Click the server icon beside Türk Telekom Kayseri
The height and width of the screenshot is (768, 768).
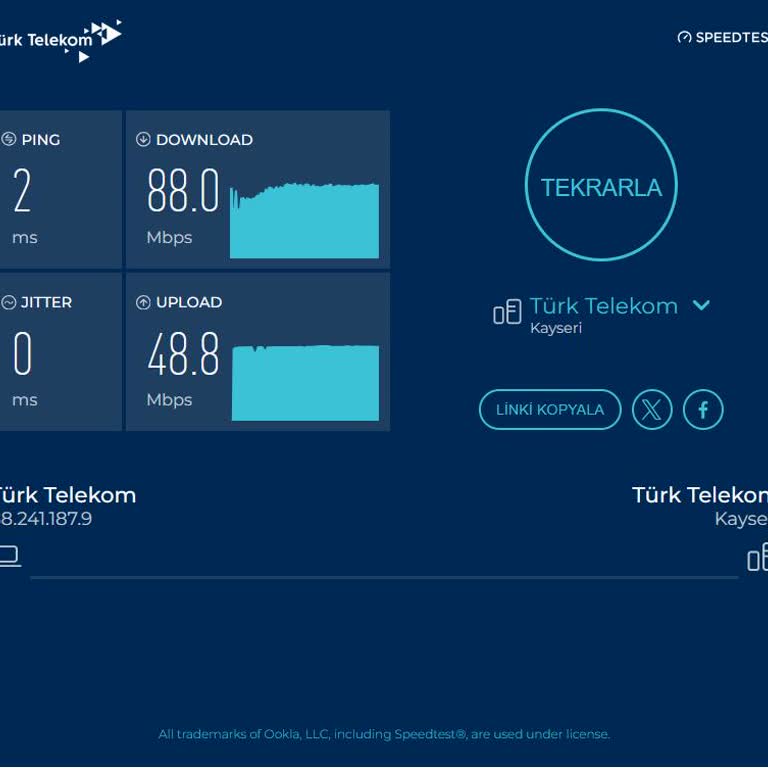pyautogui.click(x=507, y=312)
